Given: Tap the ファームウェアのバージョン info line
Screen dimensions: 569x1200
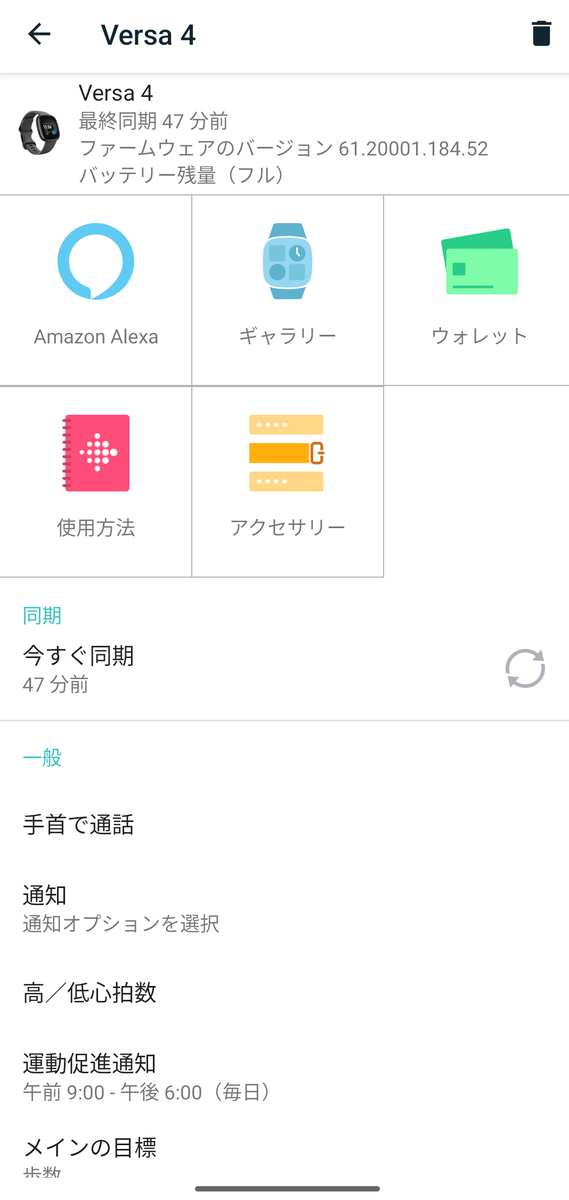Looking at the screenshot, I should 283,149.
